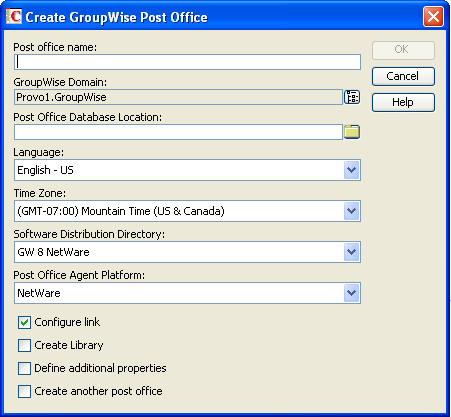Image resolution: width=451 pixels, height=417 pixels.
Task: Click the Post Office Database Location field
Action: 178,132
